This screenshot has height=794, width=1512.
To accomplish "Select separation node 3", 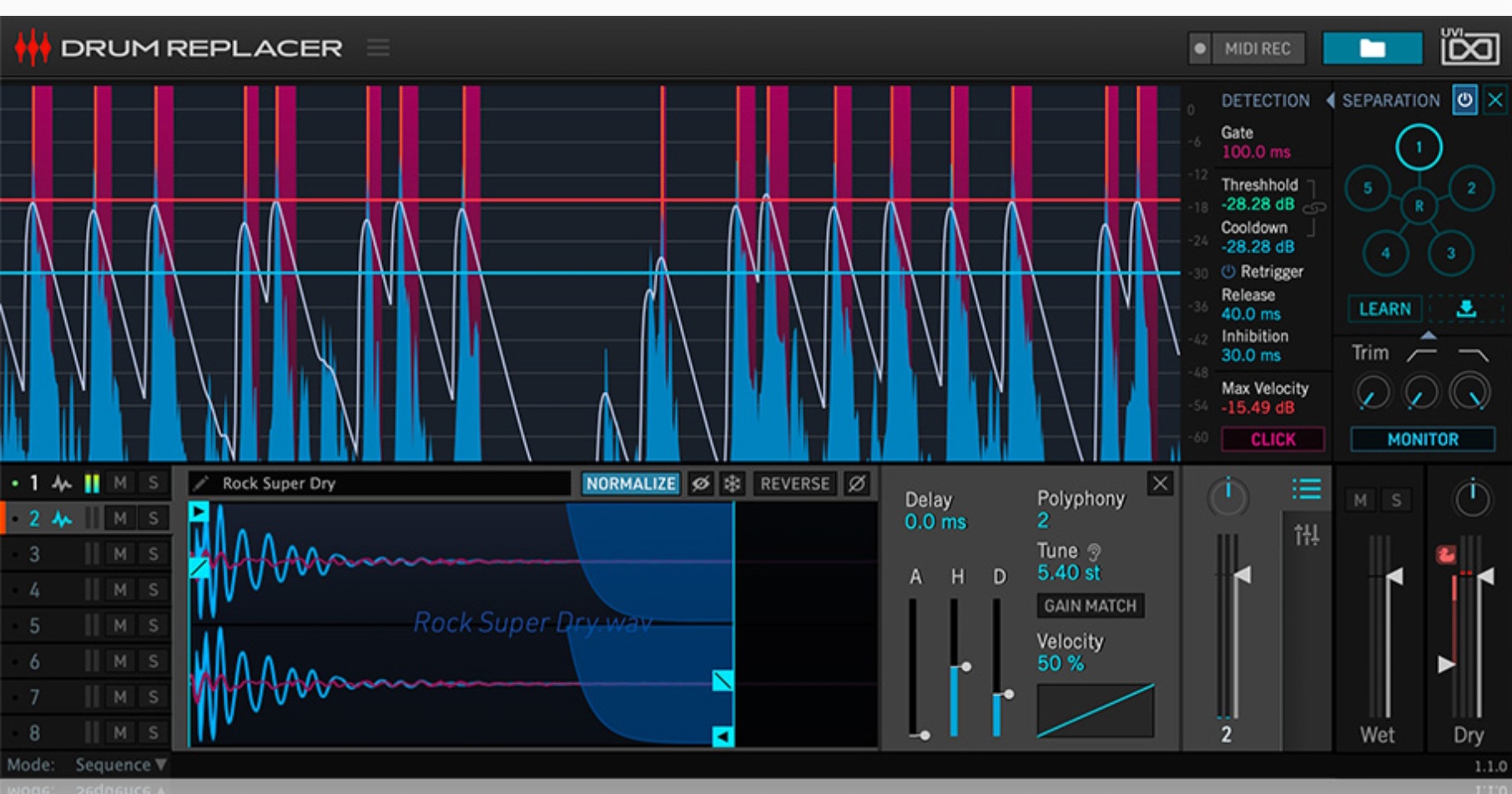I will coord(1450,253).
